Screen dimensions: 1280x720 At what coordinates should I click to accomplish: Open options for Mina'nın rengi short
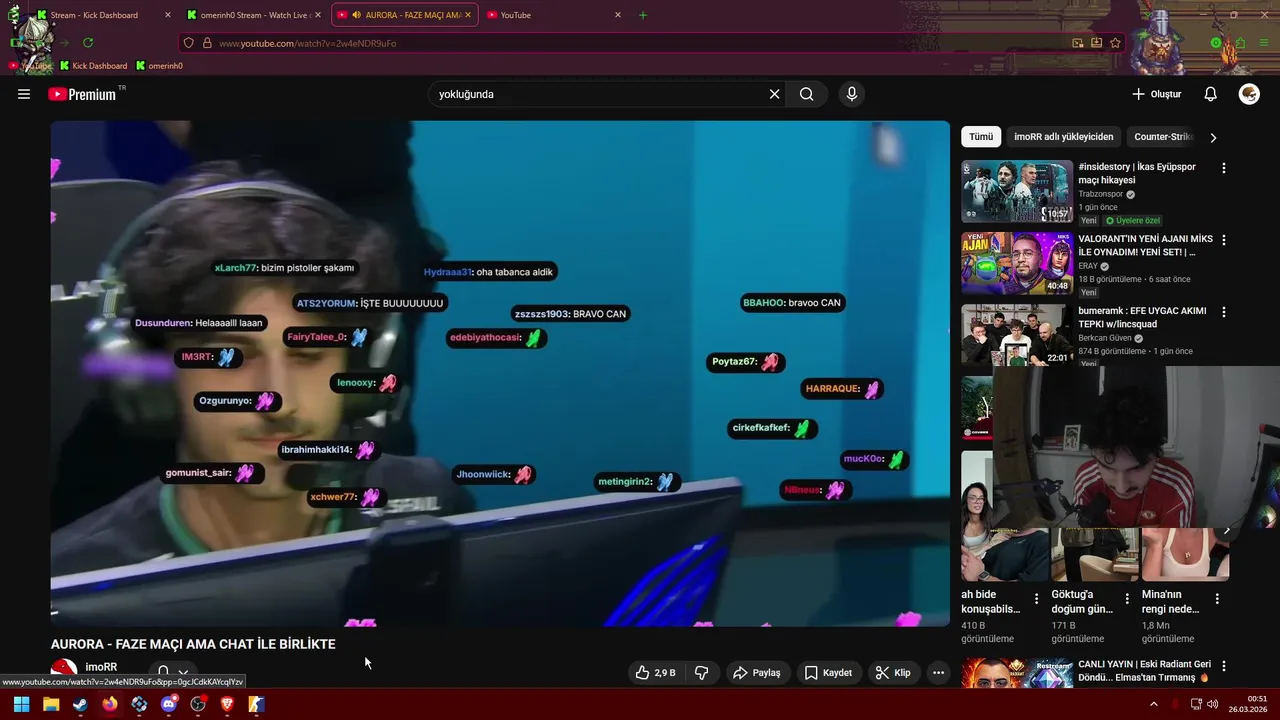pyautogui.click(x=1217, y=599)
